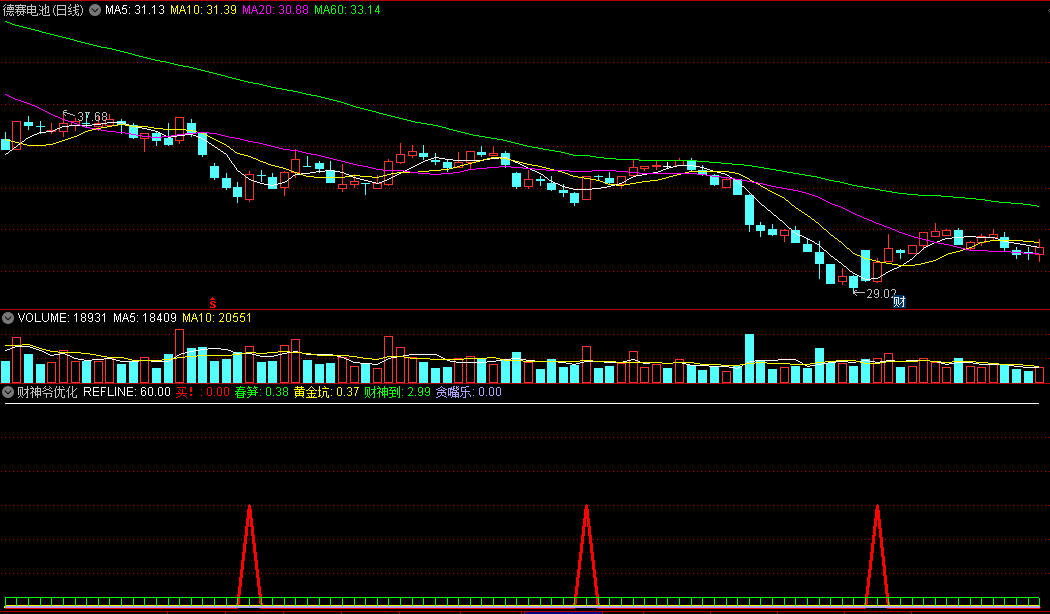Image resolution: width=1050 pixels, height=614 pixels.
Task: Open the 财神爷优化 indicator dropdown arrow
Action: point(8,392)
